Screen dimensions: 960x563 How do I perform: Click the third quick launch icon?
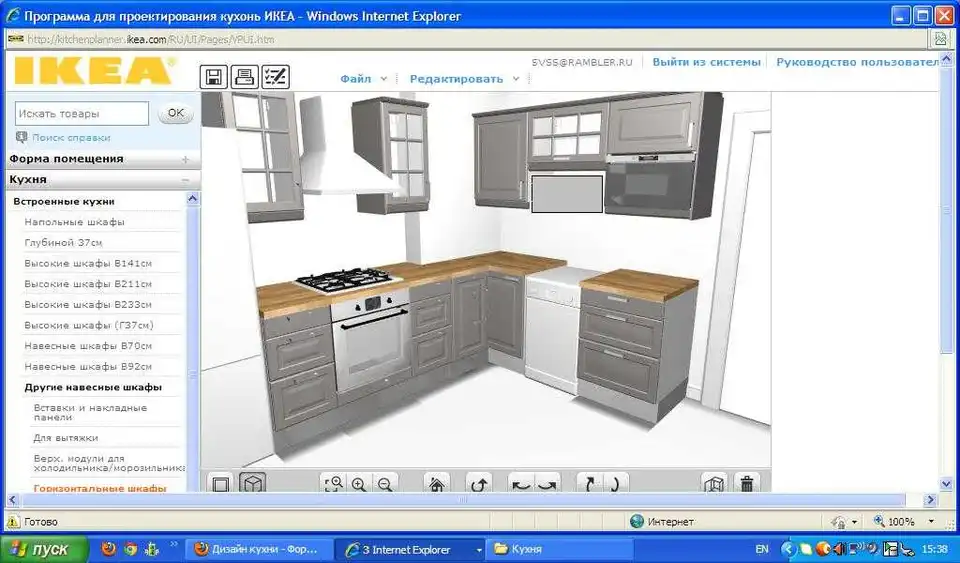pos(151,548)
